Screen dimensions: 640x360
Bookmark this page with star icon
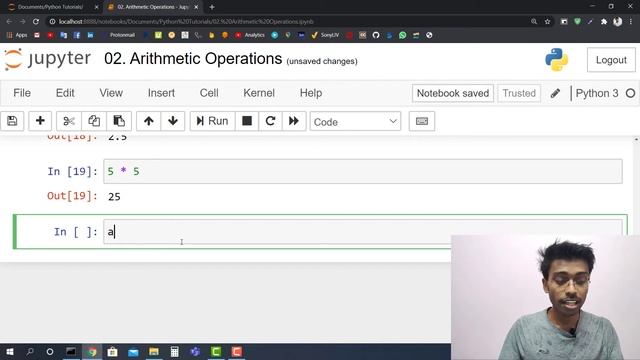point(547,21)
